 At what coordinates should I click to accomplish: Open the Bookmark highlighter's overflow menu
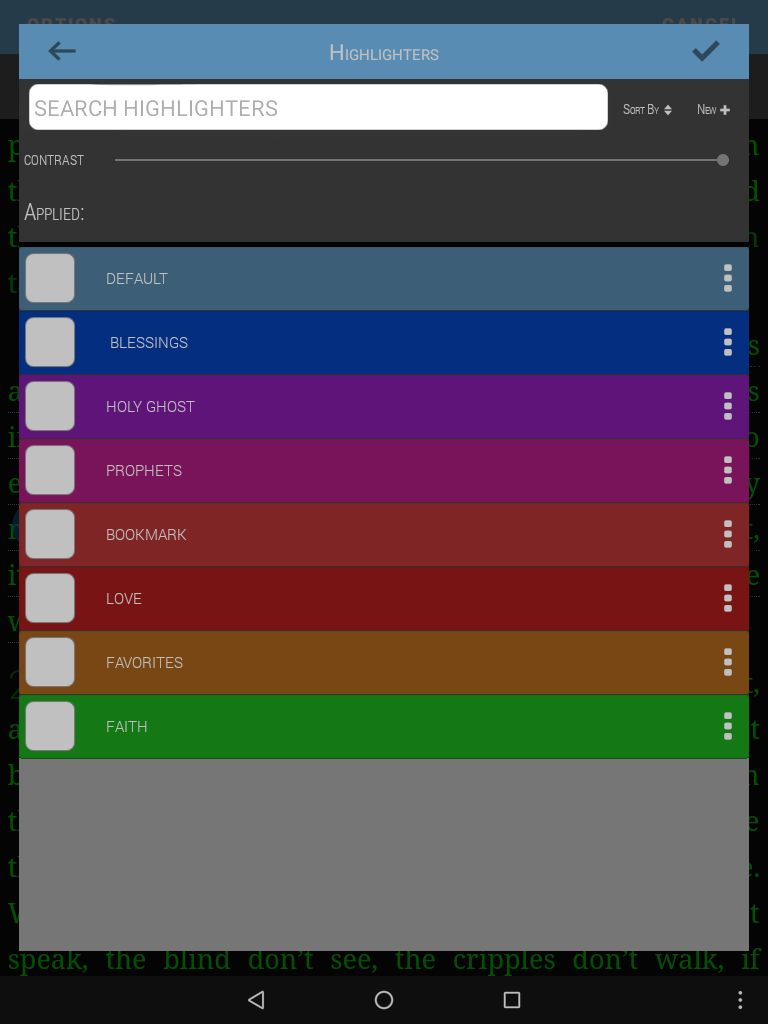pyautogui.click(x=728, y=534)
